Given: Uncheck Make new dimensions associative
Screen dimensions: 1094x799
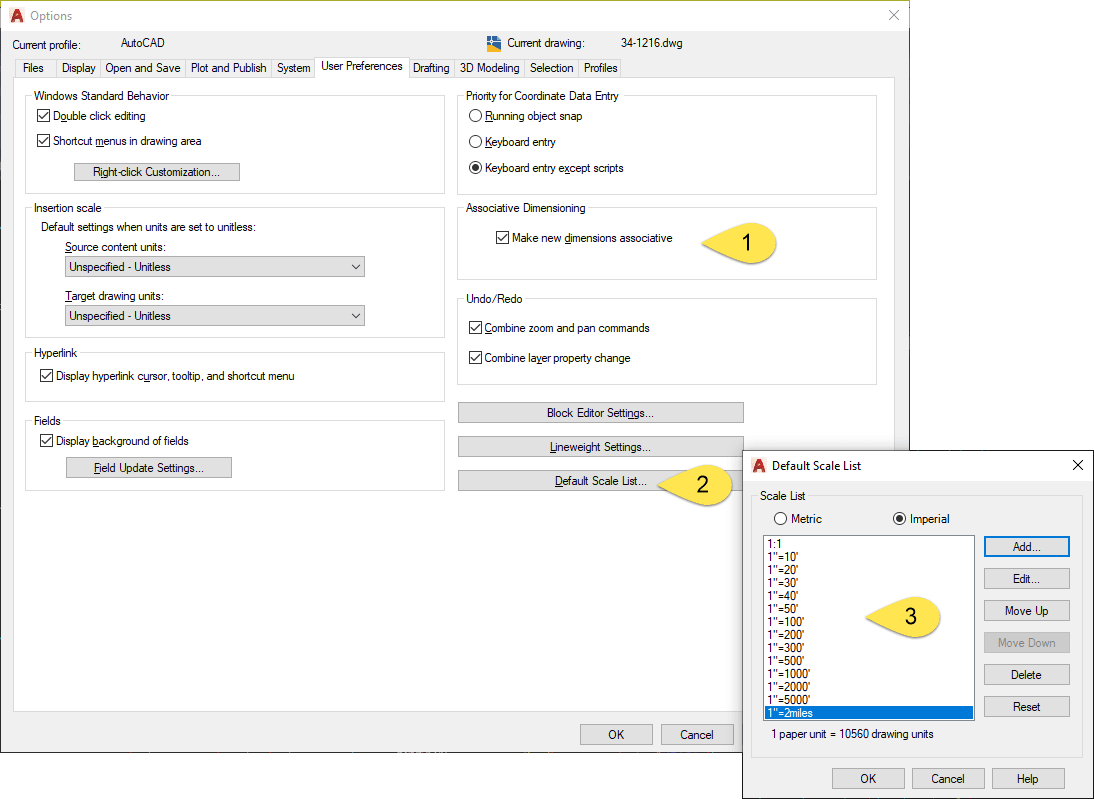Looking at the screenshot, I should [501, 238].
